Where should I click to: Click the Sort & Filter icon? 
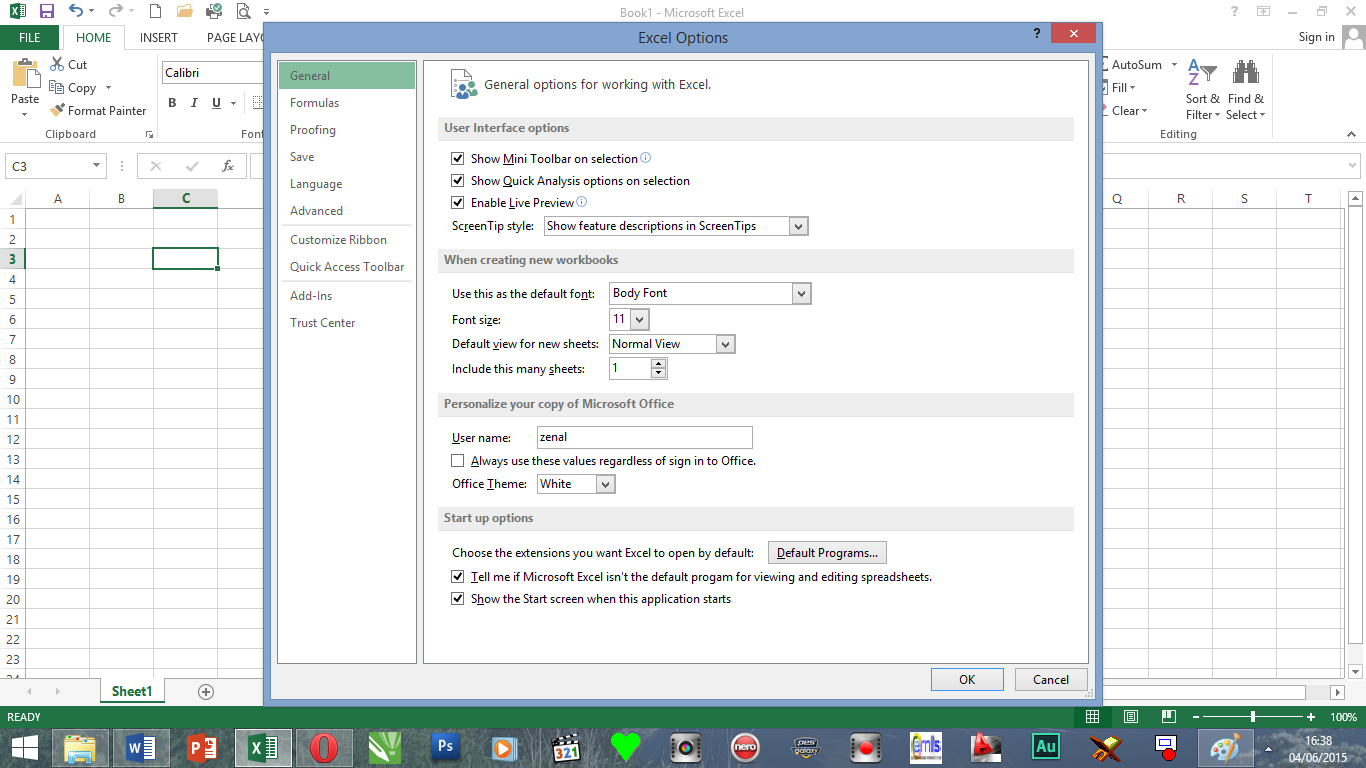point(1202,74)
